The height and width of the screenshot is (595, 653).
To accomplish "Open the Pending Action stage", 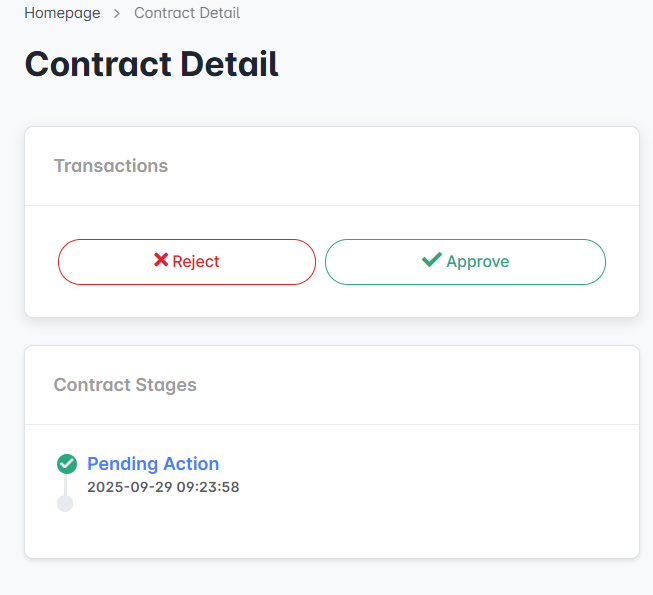I will point(153,464).
